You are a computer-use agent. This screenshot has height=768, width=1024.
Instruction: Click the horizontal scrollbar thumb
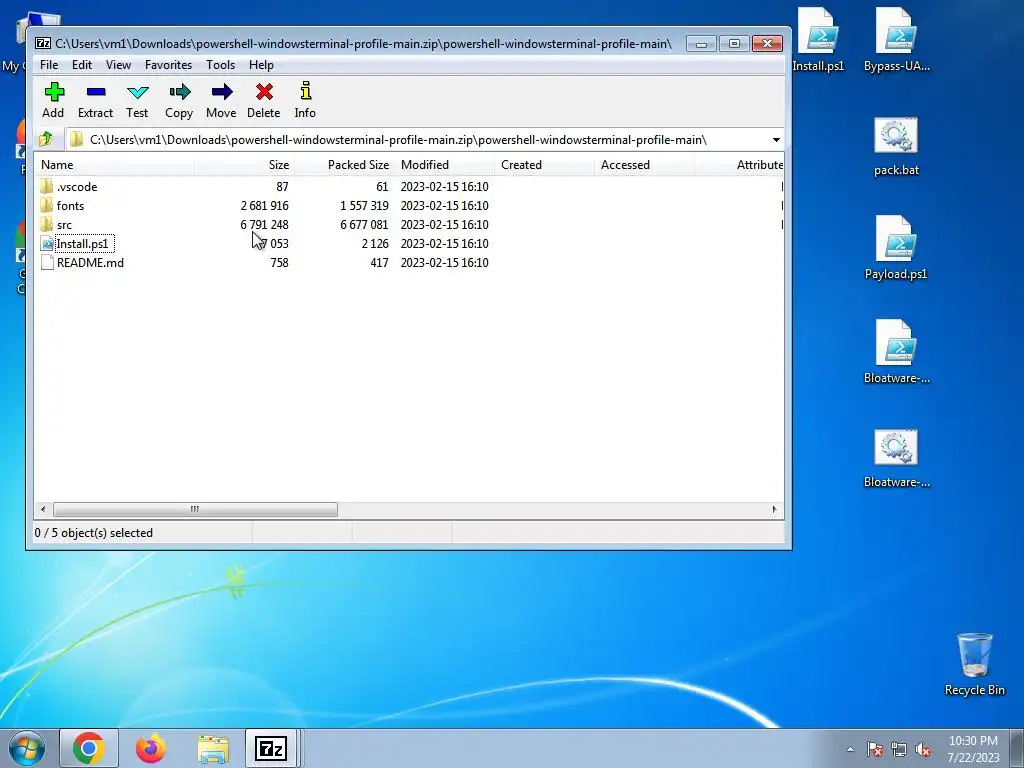195,509
